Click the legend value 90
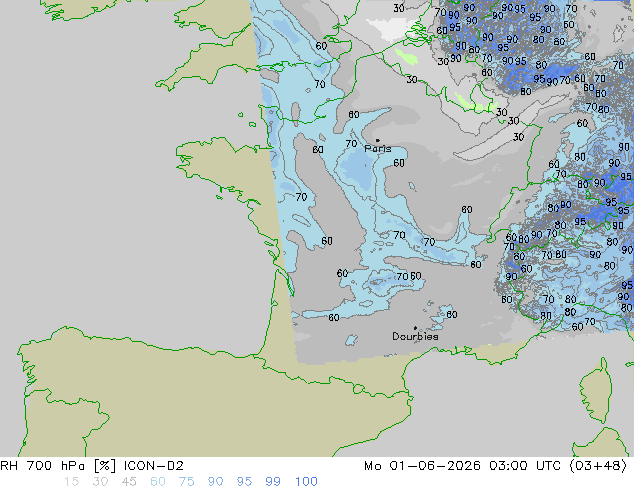 pyautogui.click(x=215, y=482)
